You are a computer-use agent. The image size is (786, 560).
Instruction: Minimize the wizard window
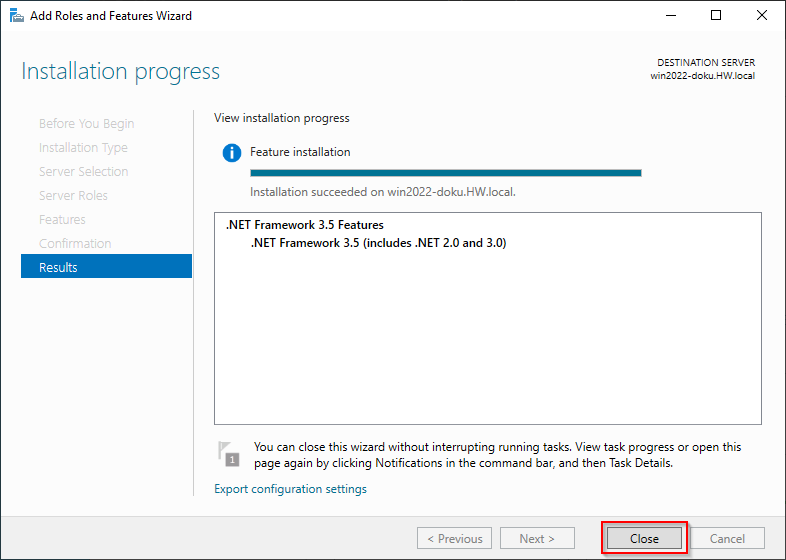pos(671,16)
